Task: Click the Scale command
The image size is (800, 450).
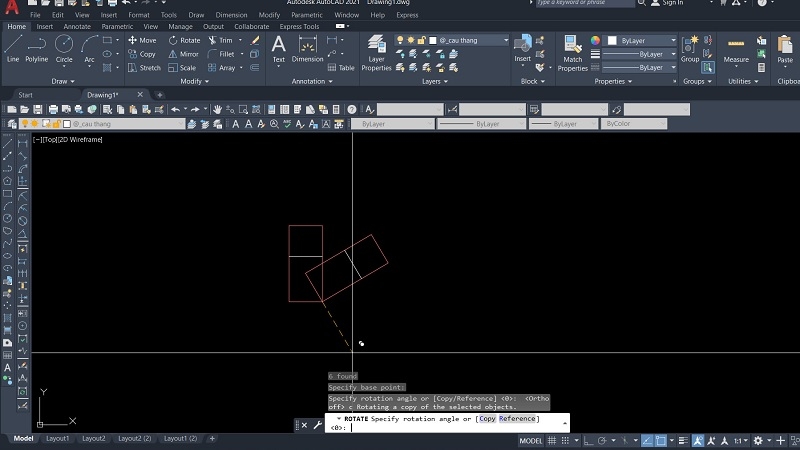Action: tap(182, 68)
